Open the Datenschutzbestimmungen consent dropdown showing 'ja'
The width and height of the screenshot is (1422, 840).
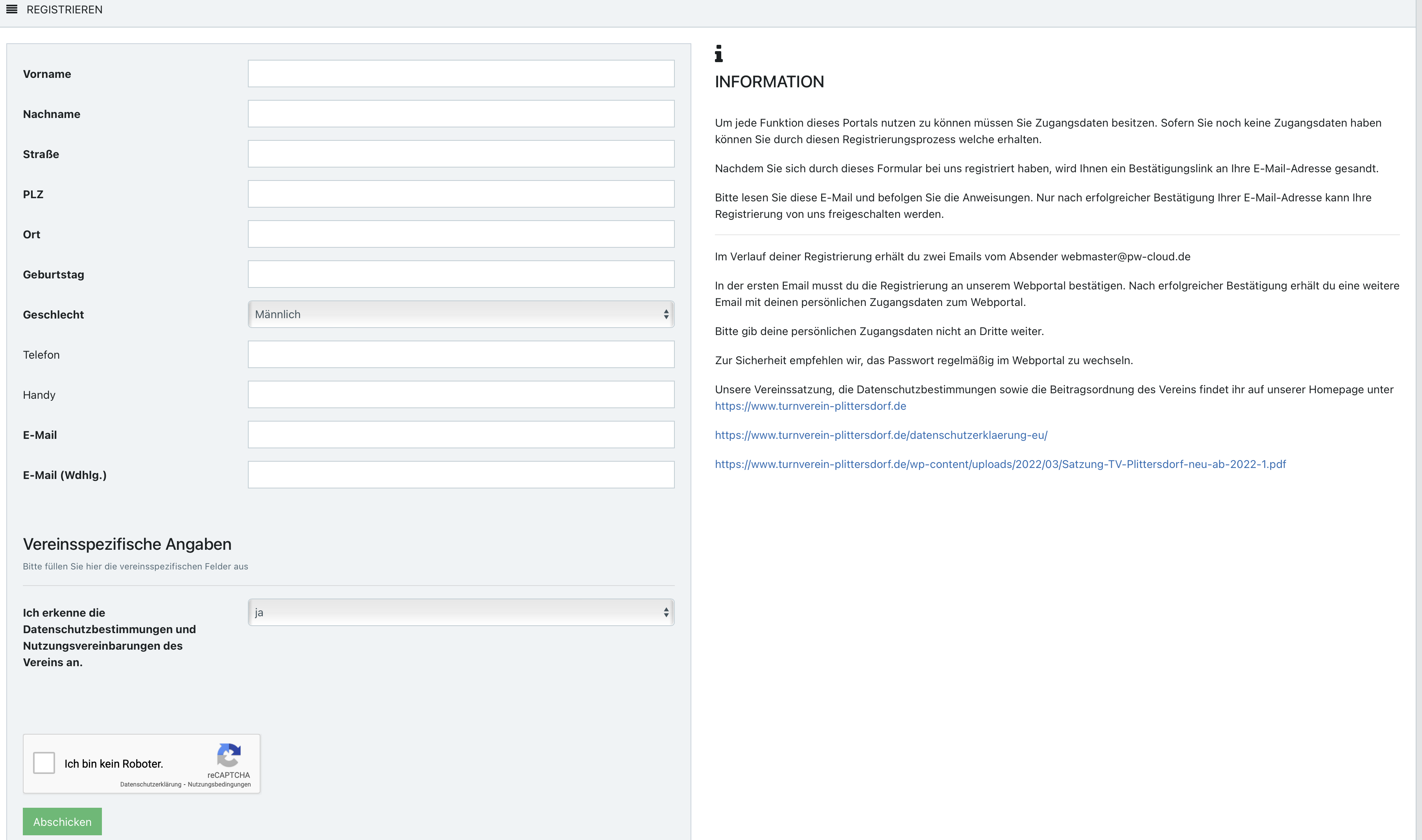pos(461,612)
